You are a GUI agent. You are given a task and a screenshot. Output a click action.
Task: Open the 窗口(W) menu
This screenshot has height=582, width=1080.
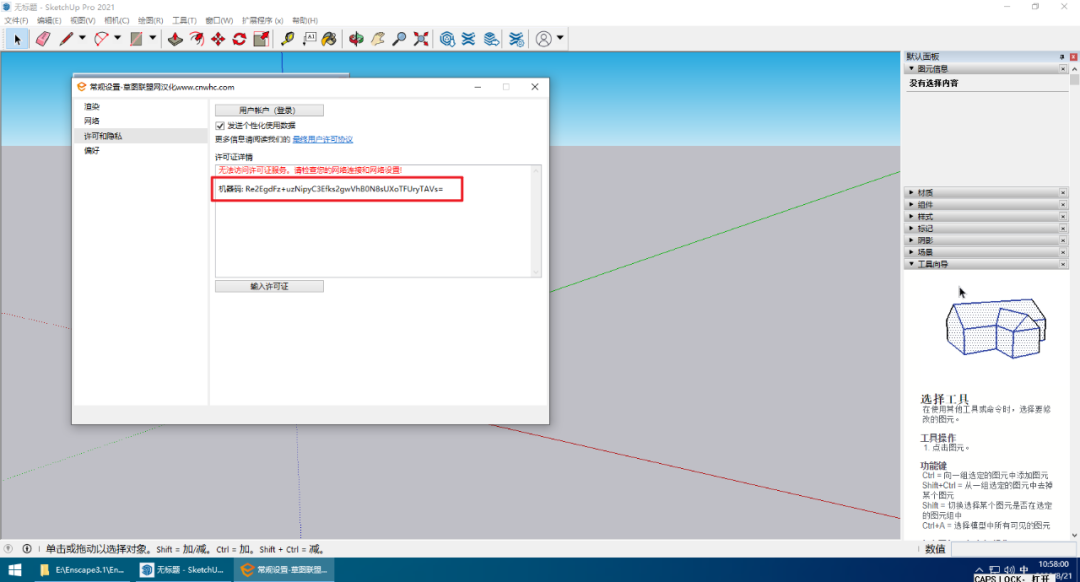219,20
